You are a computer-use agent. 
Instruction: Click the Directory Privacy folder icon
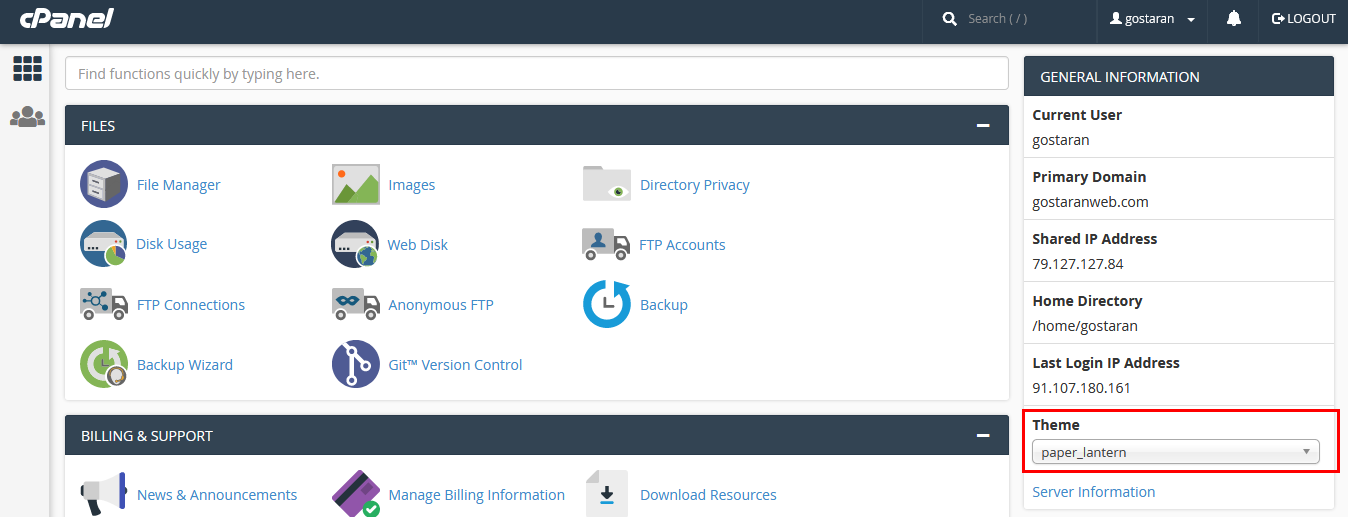click(607, 185)
